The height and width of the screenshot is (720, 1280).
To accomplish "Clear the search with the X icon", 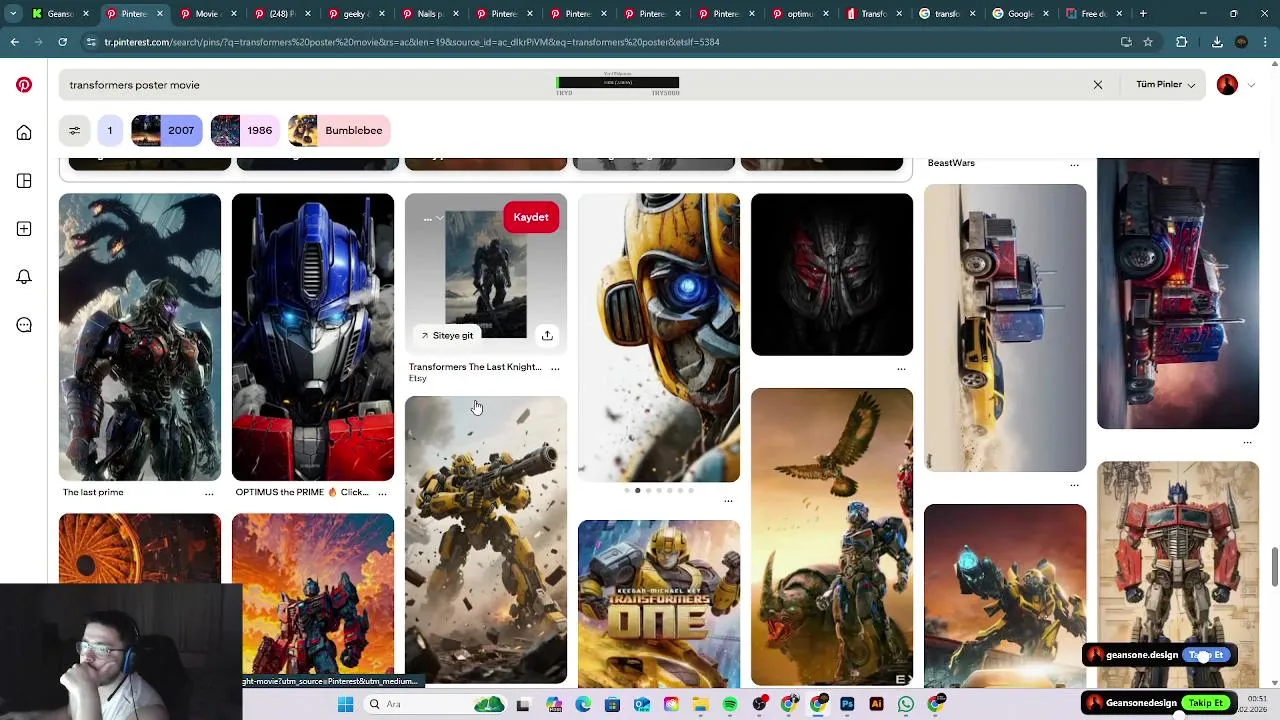I will click(x=1098, y=85).
